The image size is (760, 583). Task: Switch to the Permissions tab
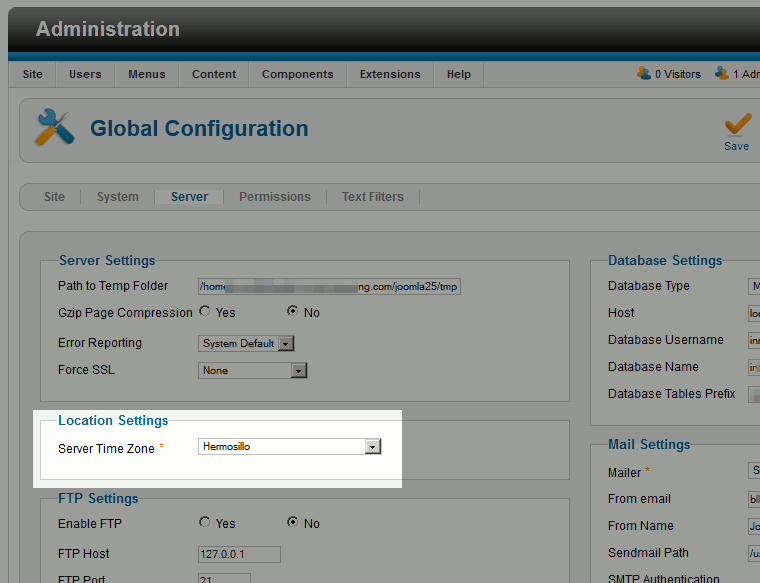point(274,197)
